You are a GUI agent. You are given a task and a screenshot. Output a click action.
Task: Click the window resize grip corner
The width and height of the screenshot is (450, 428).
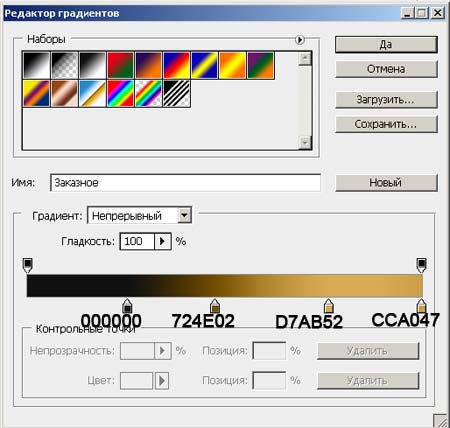(440, 421)
